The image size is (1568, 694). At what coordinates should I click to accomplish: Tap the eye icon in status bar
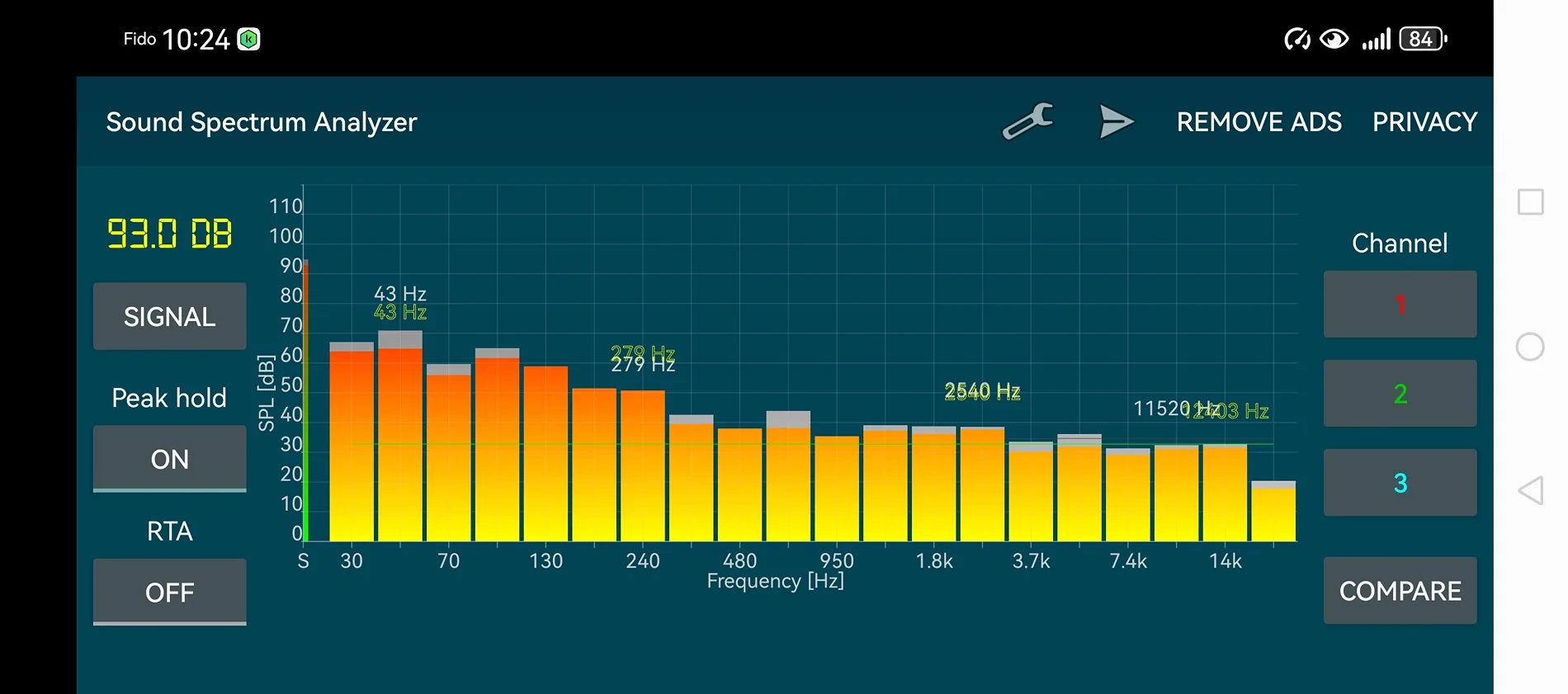pyautogui.click(x=1334, y=39)
